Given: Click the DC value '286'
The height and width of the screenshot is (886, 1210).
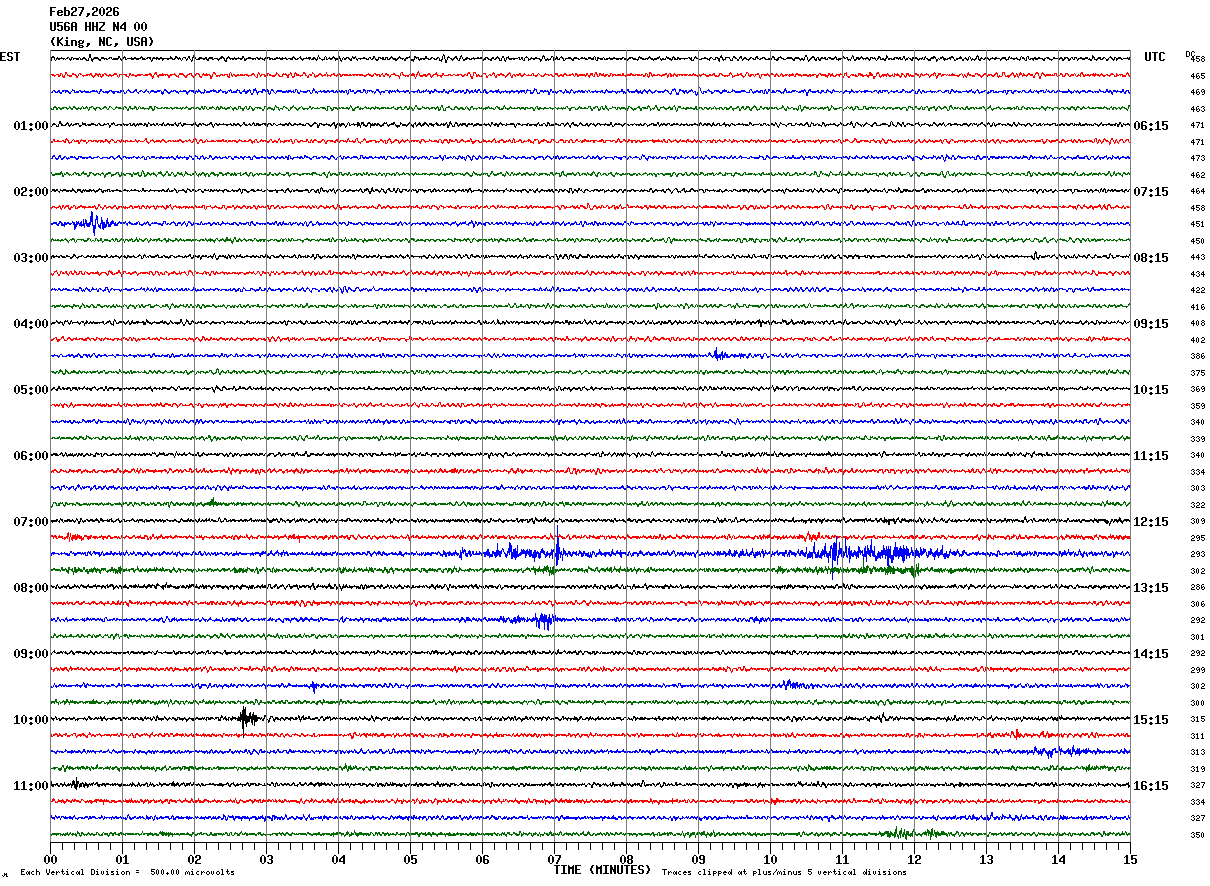Looking at the screenshot, I should [1197, 588].
